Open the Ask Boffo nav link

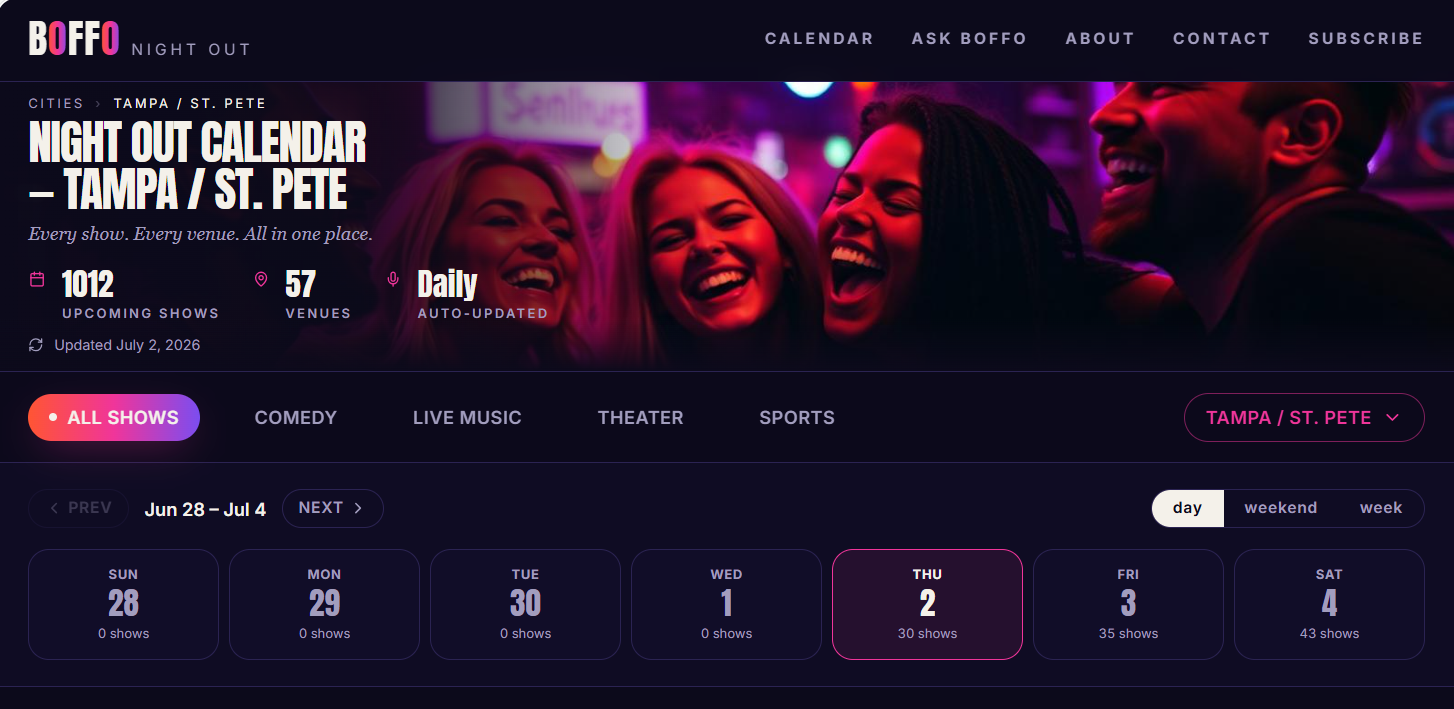pyautogui.click(x=969, y=39)
